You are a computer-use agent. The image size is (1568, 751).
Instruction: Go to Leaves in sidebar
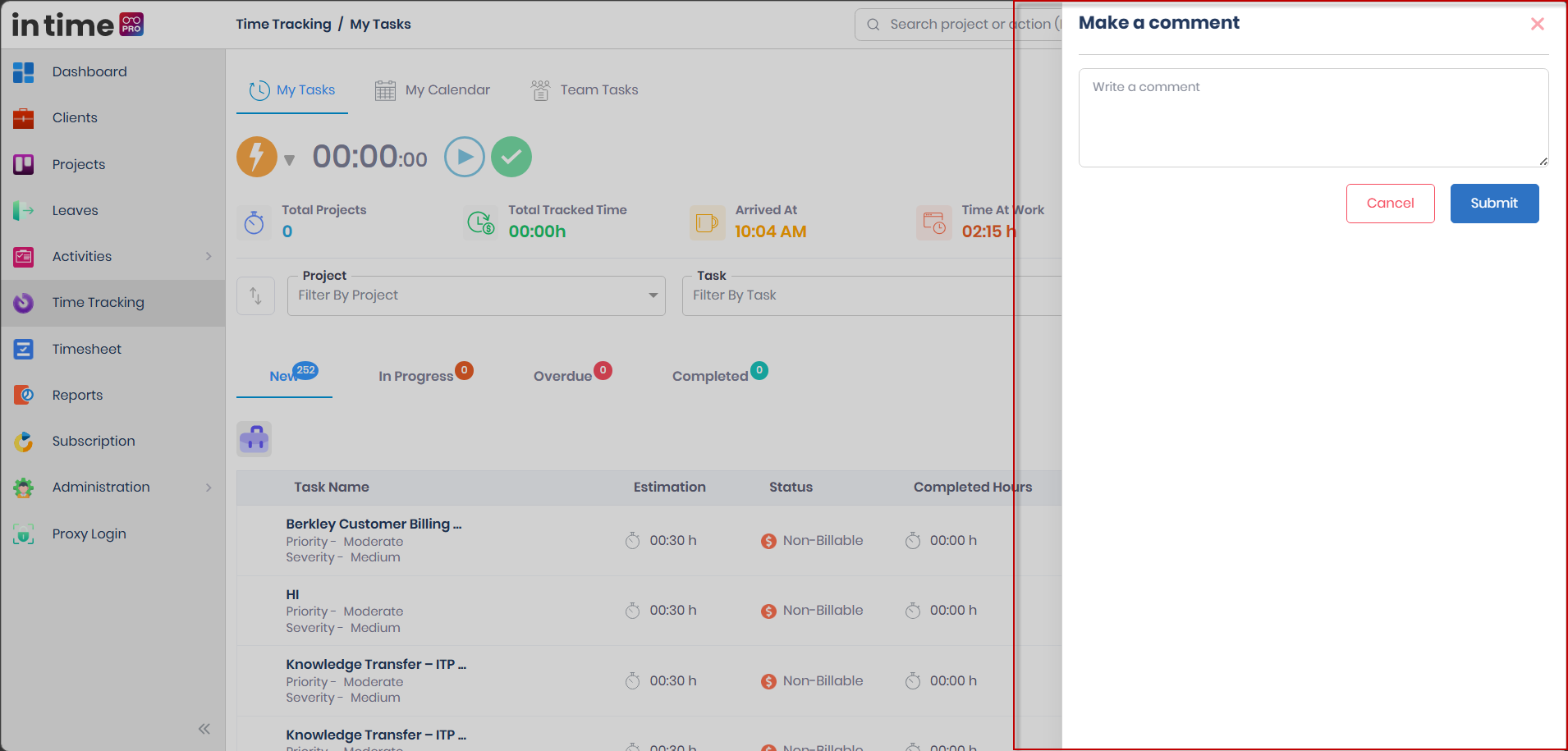[x=75, y=210]
